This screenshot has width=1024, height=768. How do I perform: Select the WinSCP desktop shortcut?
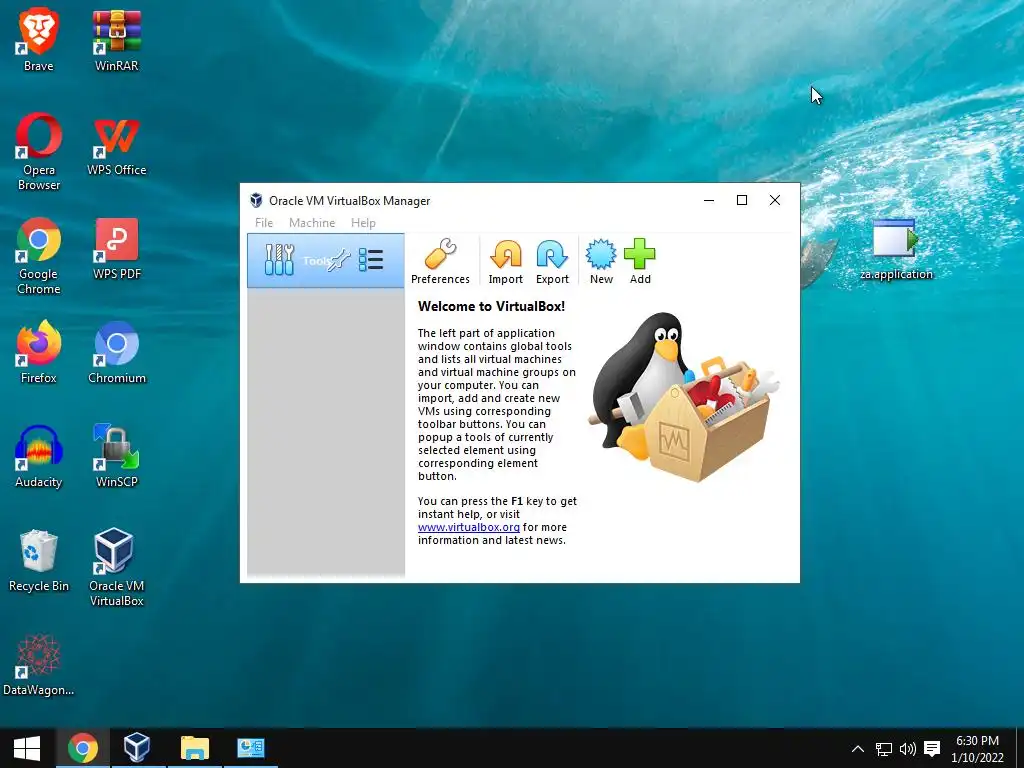(x=116, y=457)
